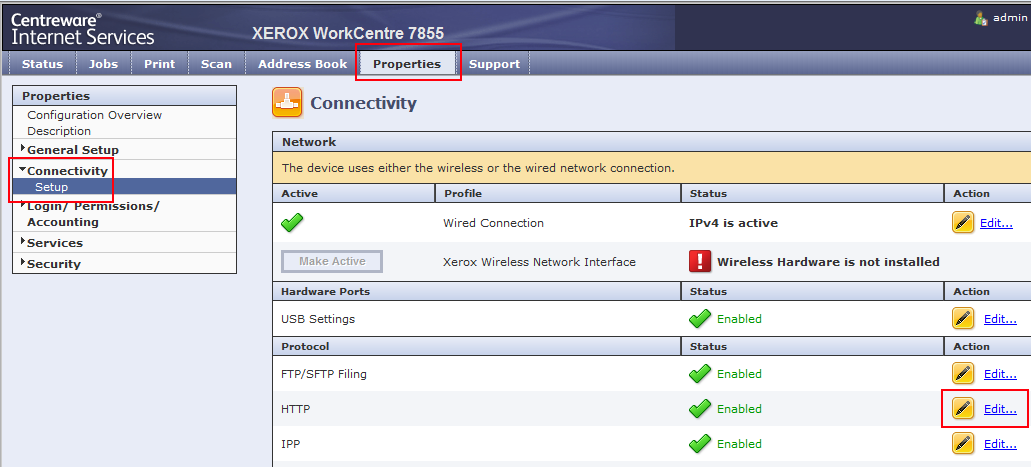The height and width of the screenshot is (467, 1031).
Task: Click the 'HTTP' protocol label
Action: [296, 409]
